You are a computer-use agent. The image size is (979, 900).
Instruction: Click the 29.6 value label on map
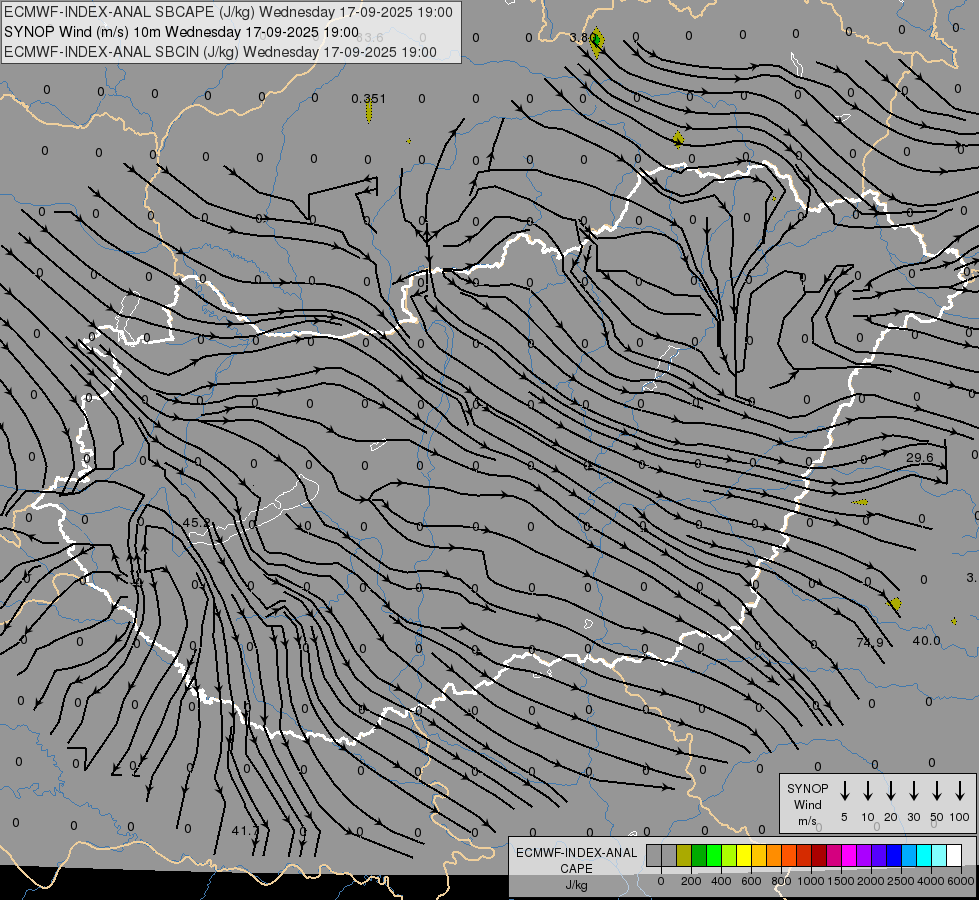click(920, 458)
